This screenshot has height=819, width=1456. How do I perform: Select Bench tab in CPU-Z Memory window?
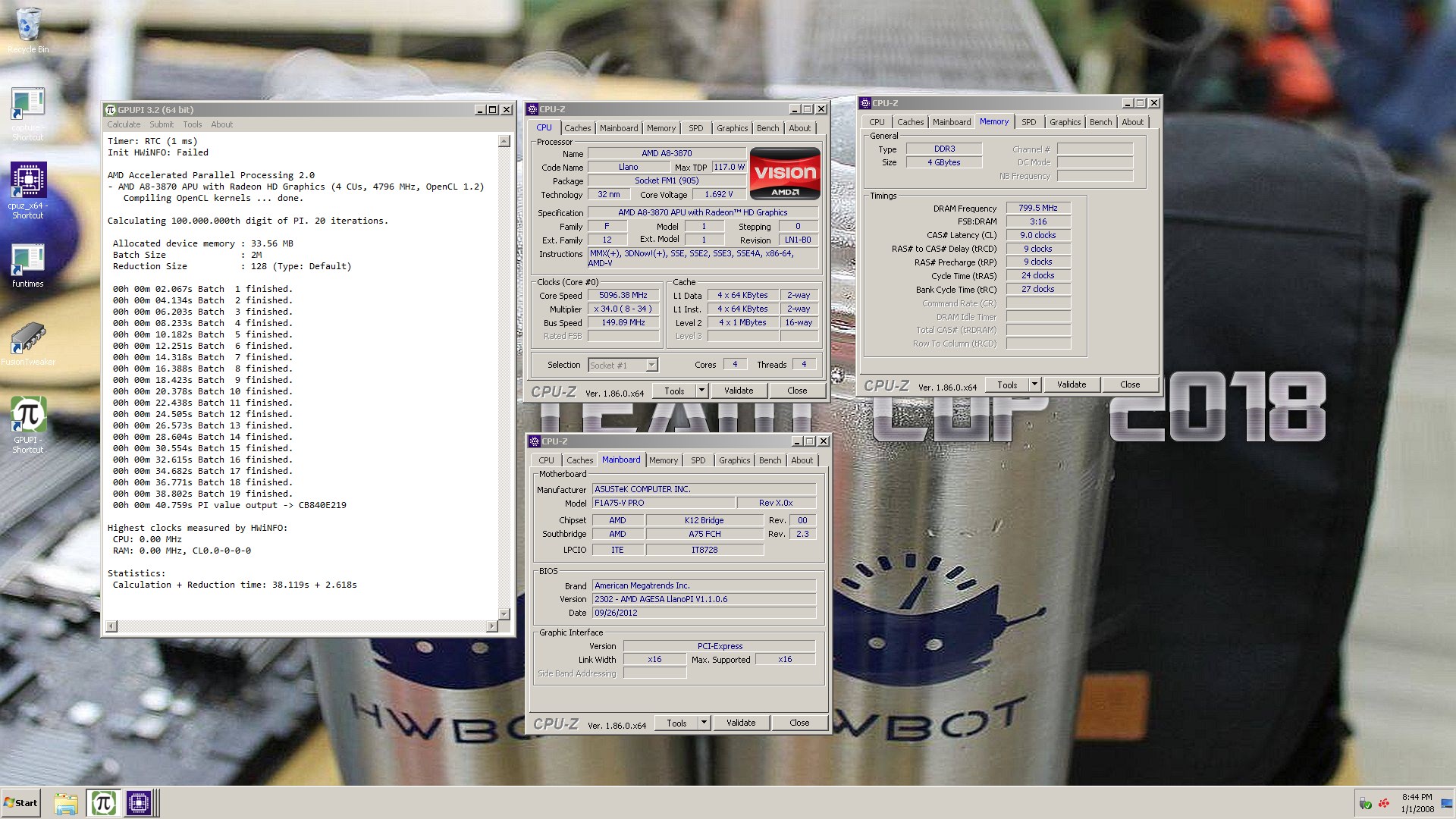(1101, 122)
